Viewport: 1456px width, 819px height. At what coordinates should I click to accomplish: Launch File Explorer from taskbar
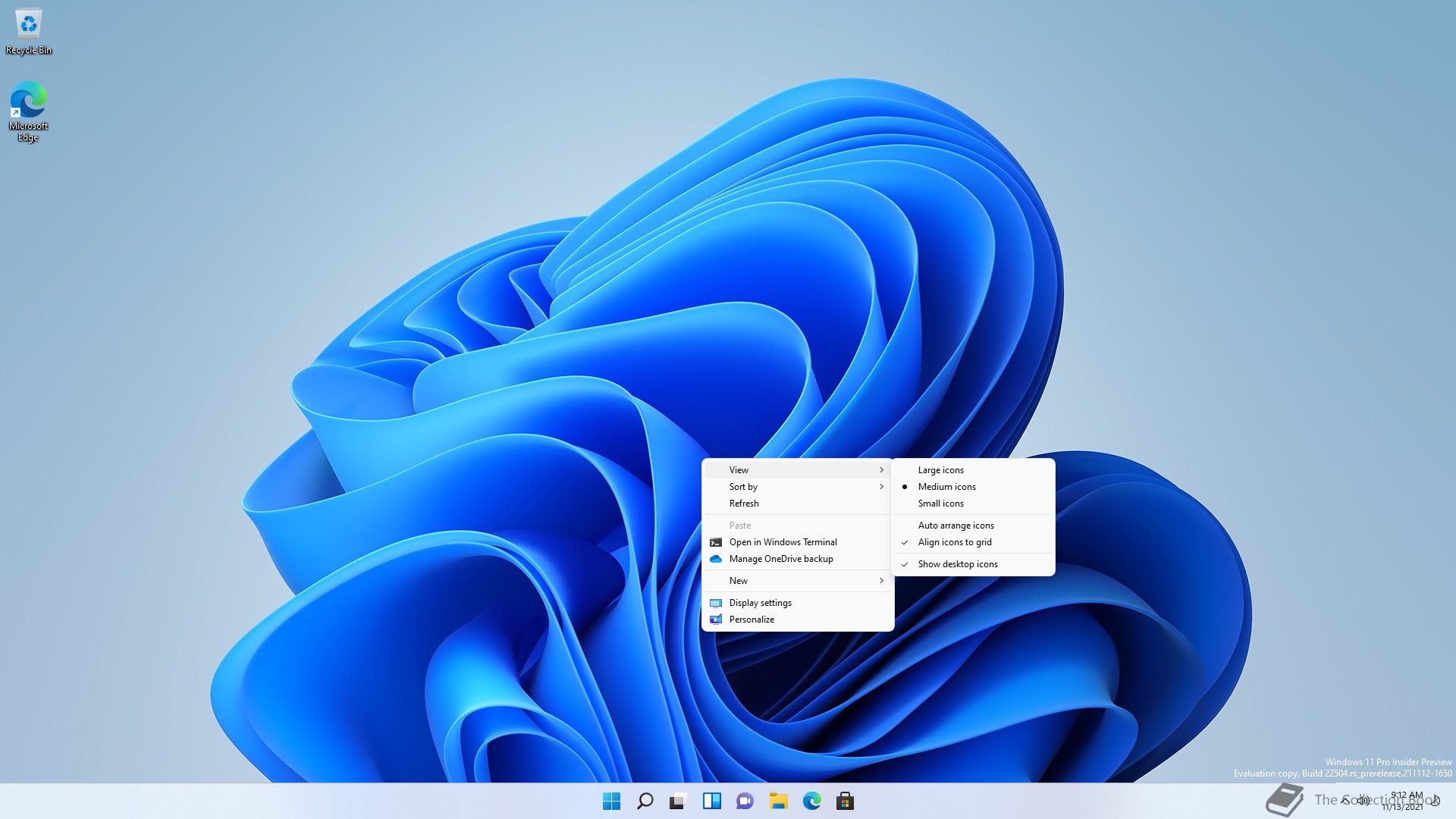[x=779, y=801]
